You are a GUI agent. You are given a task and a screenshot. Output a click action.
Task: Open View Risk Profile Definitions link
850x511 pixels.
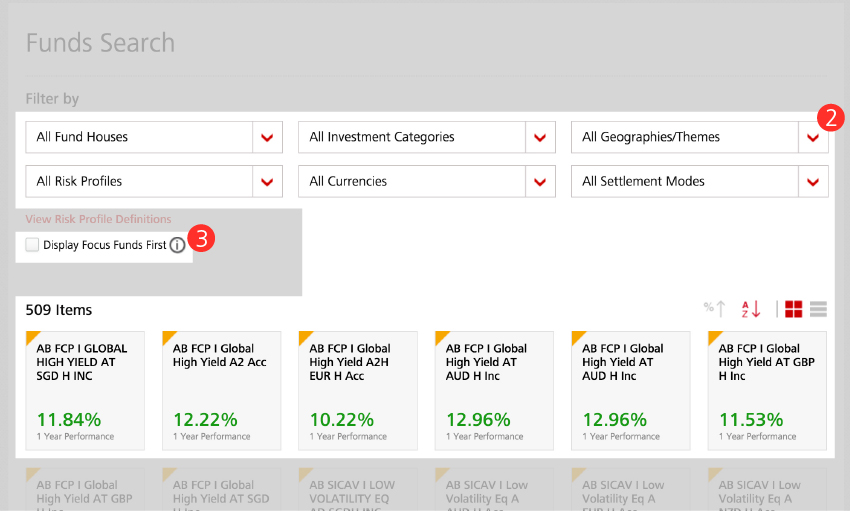[x=98, y=219]
